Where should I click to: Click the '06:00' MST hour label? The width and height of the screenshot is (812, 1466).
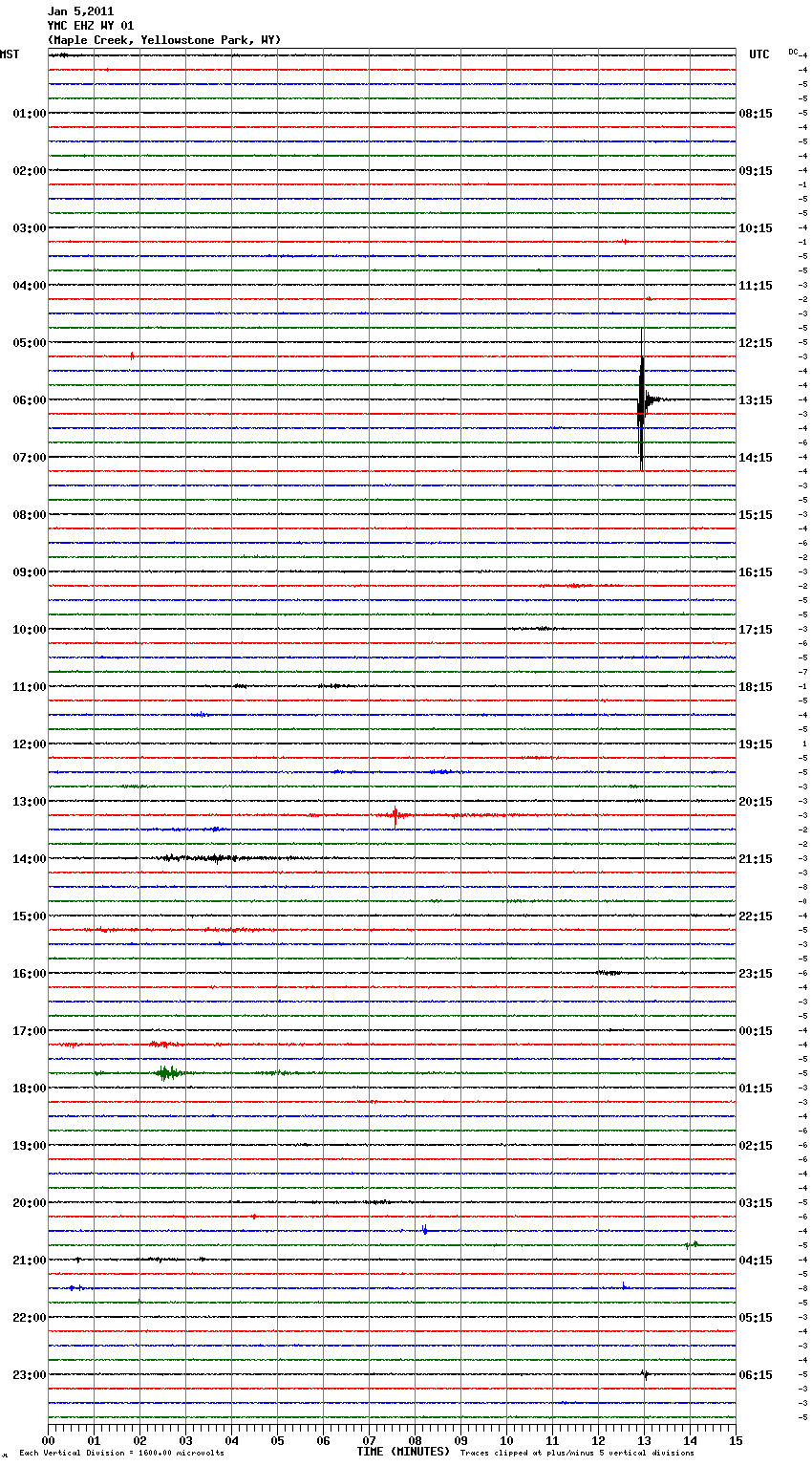pos(30,400)
